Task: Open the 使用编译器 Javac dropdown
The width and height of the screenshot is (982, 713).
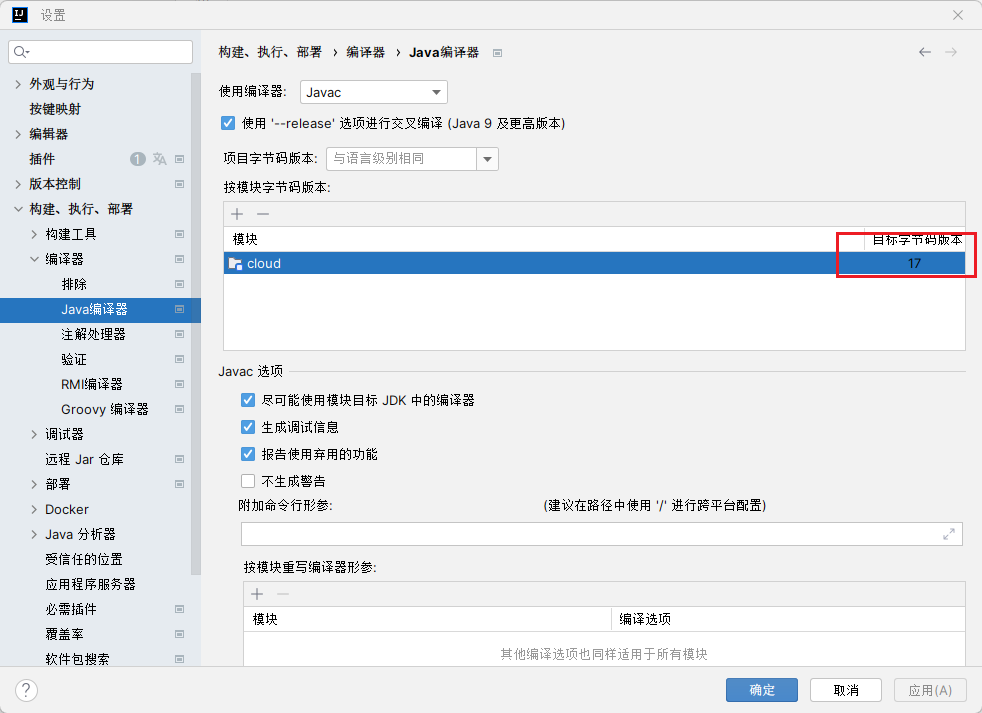Action: [x=373, y=92]
